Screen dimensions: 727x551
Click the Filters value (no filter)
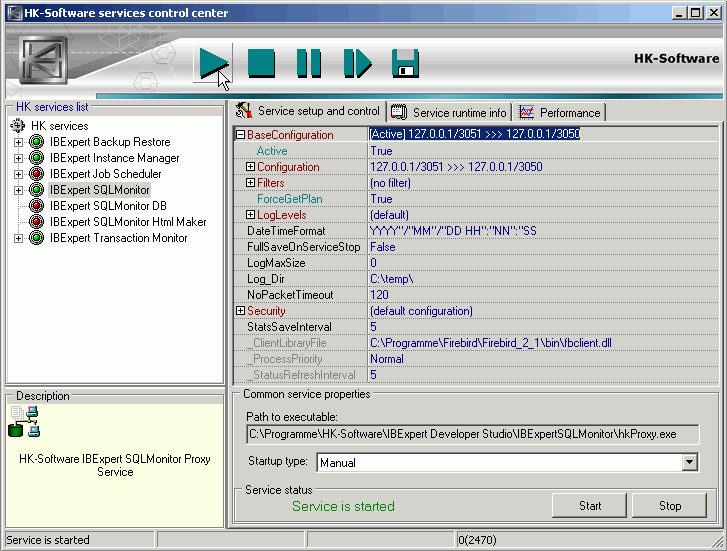[x=543, y=183]
